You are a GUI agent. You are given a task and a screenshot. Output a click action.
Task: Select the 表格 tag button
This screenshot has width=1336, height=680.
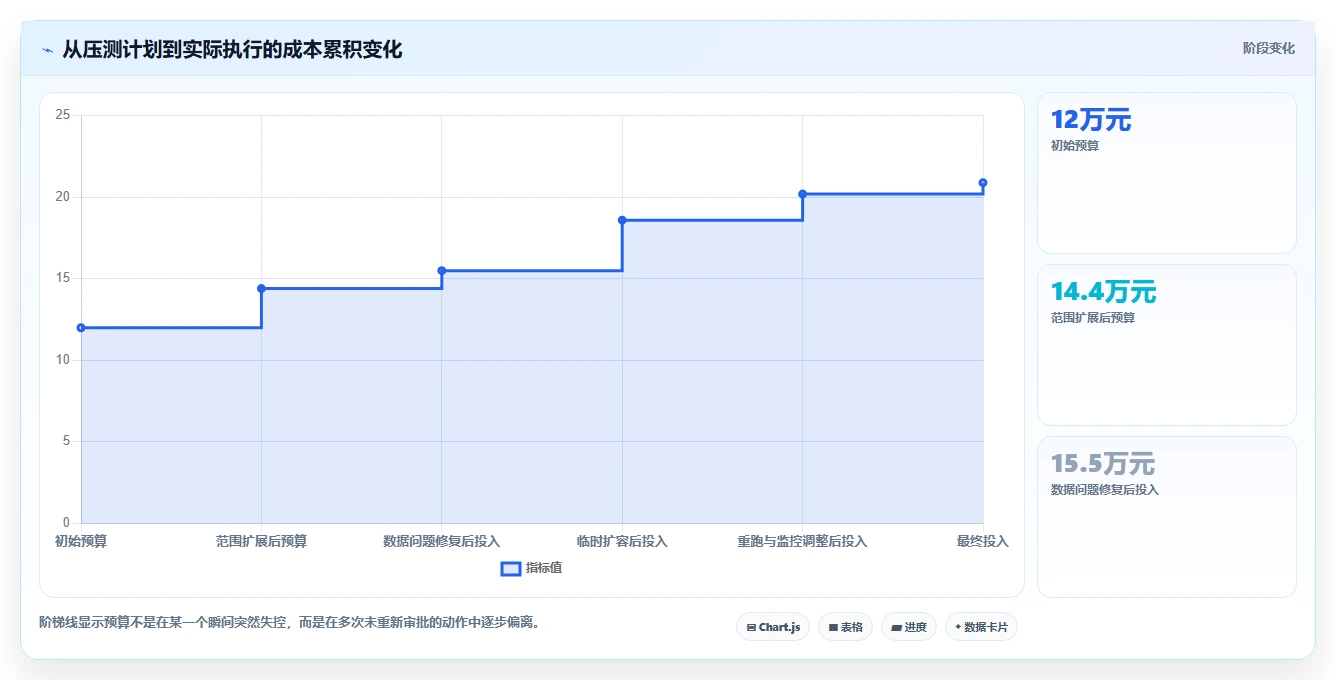845,627
